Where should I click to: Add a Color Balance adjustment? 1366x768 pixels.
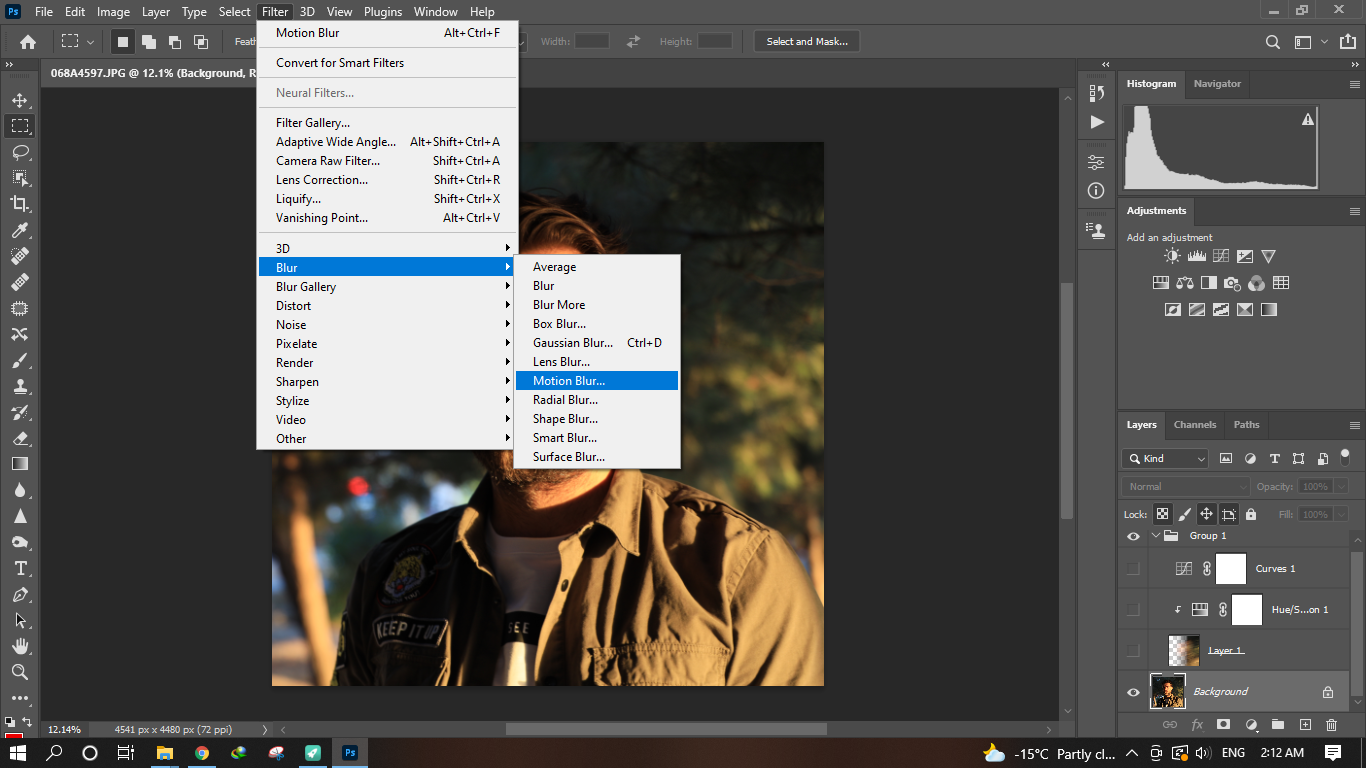[1185, 283]
